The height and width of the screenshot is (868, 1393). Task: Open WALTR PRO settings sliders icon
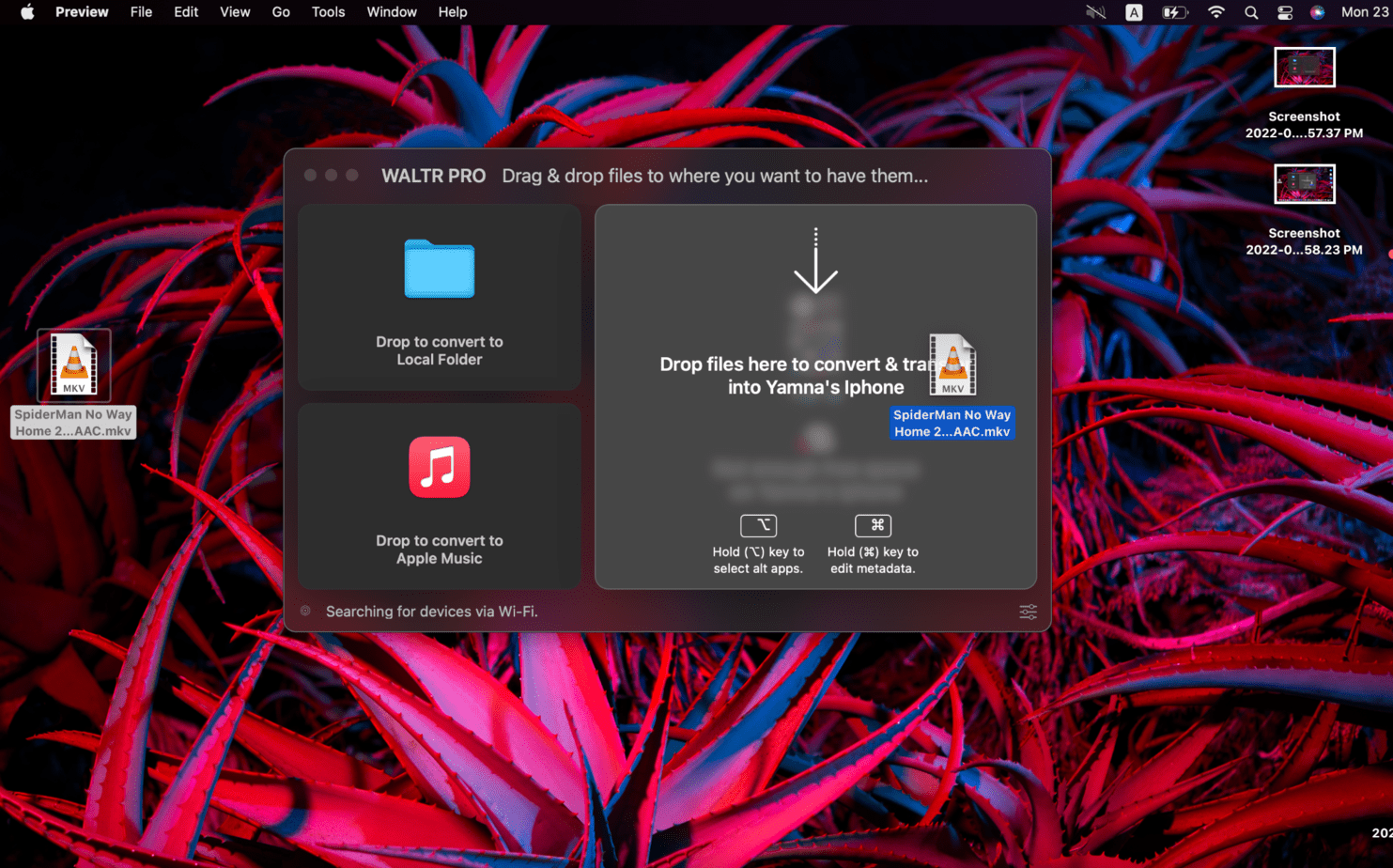1029,612
